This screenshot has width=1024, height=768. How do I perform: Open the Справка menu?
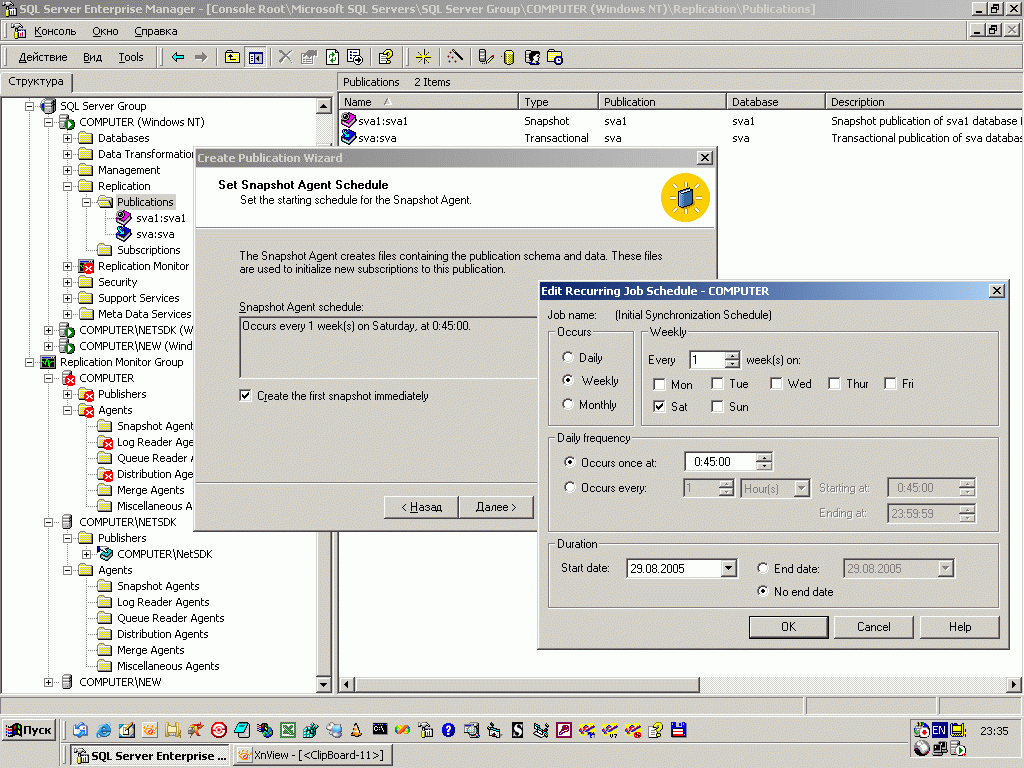click(155, 31)
